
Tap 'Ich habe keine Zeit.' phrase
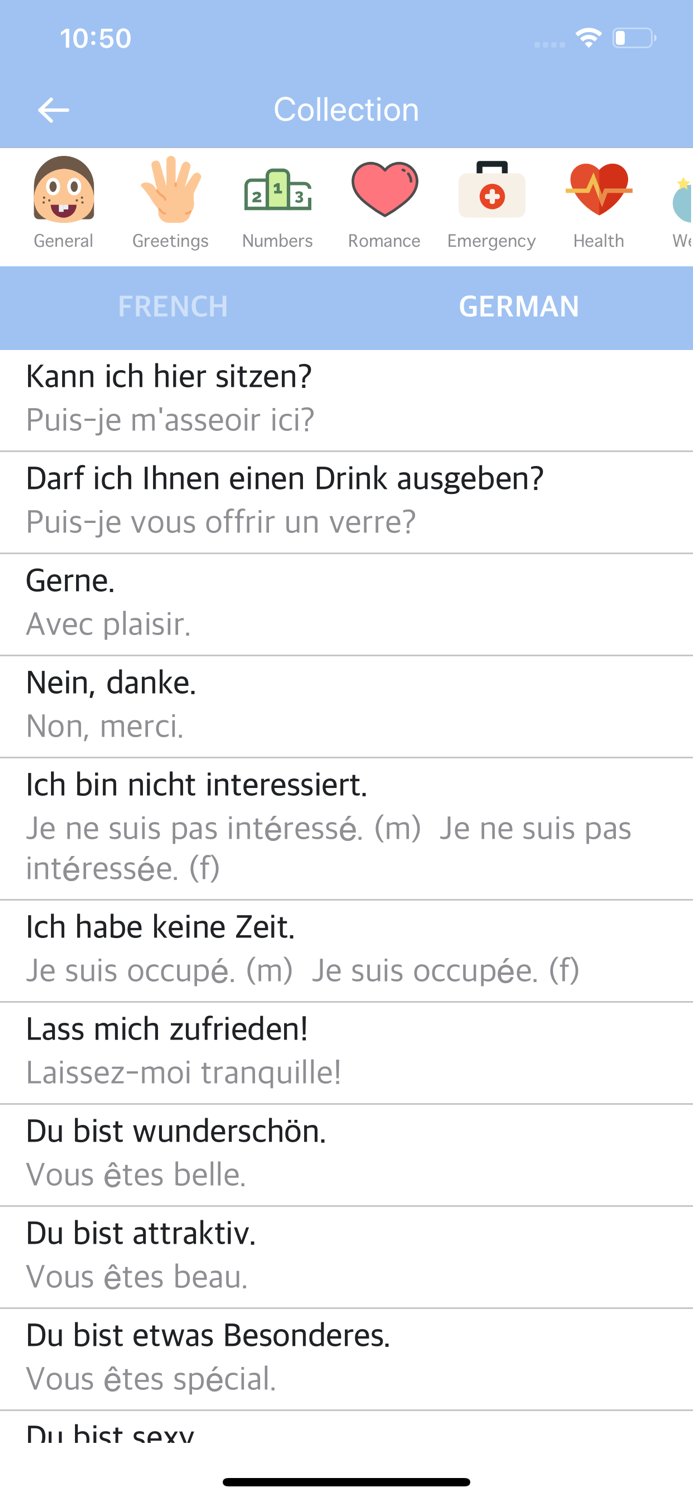tap(346, 948)
